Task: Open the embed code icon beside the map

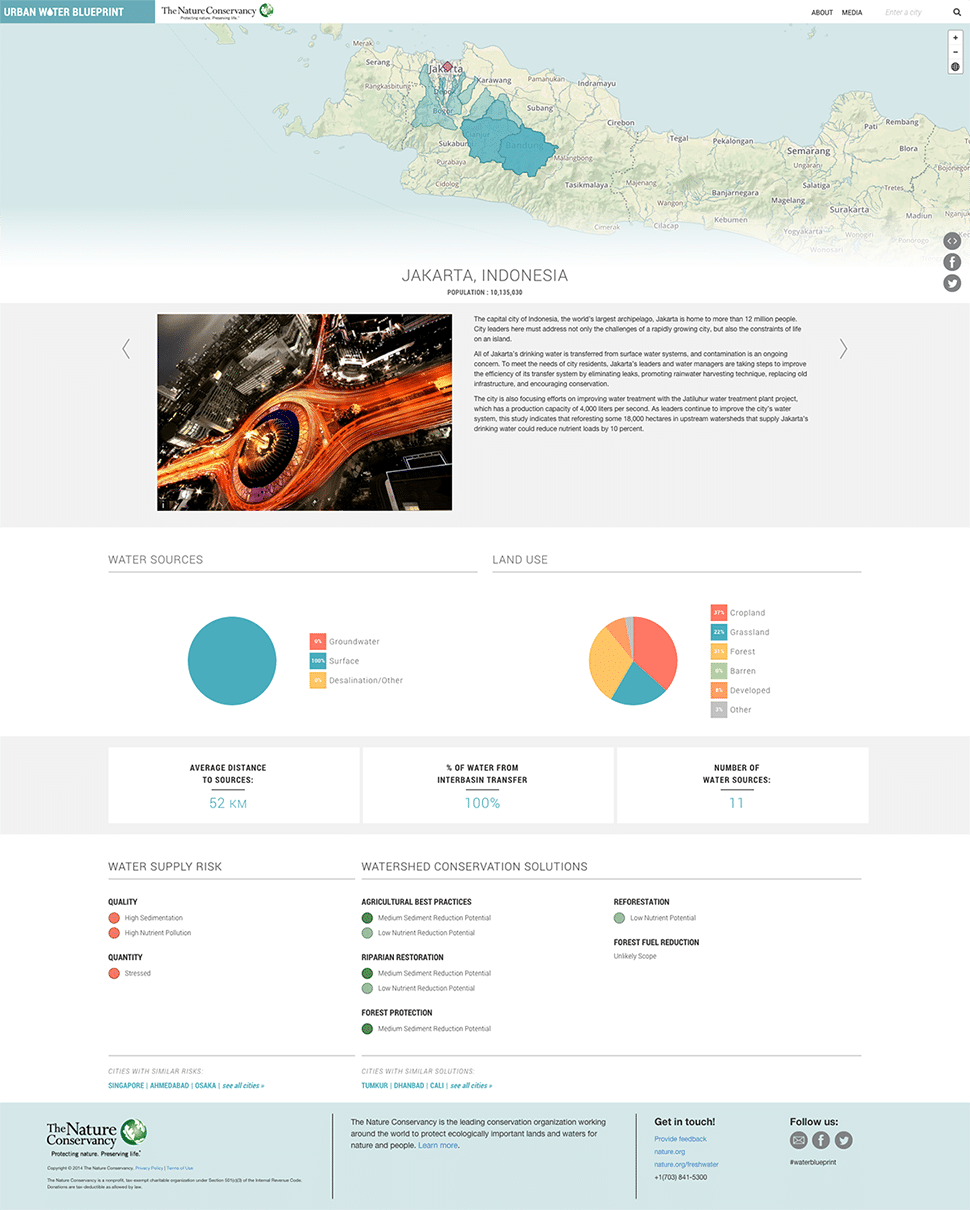Action: point(952,241)
